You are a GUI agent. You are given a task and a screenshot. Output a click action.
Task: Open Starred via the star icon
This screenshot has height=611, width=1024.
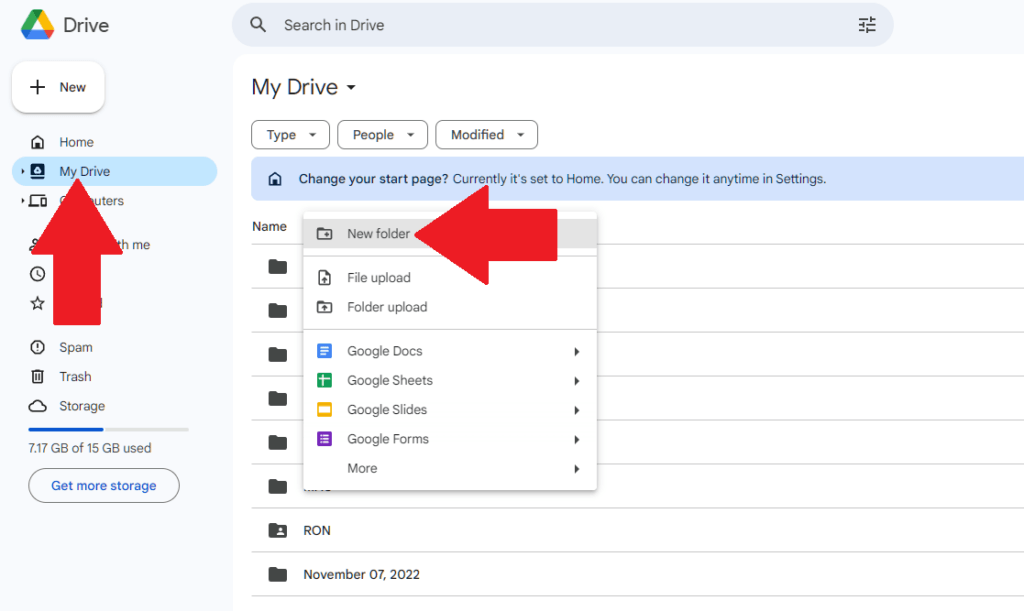tap(38, 303)
